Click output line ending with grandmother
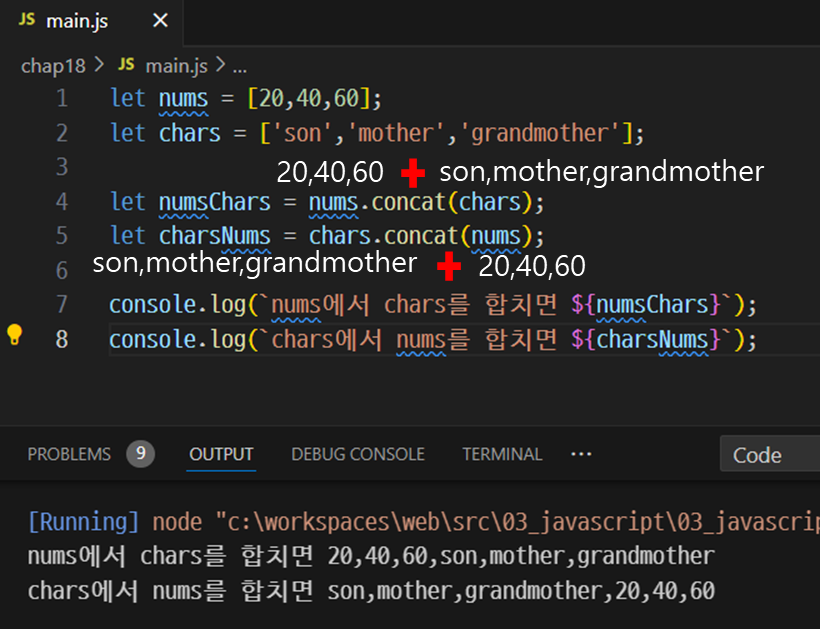Screen dimensions: 820x629 (371, 556)
